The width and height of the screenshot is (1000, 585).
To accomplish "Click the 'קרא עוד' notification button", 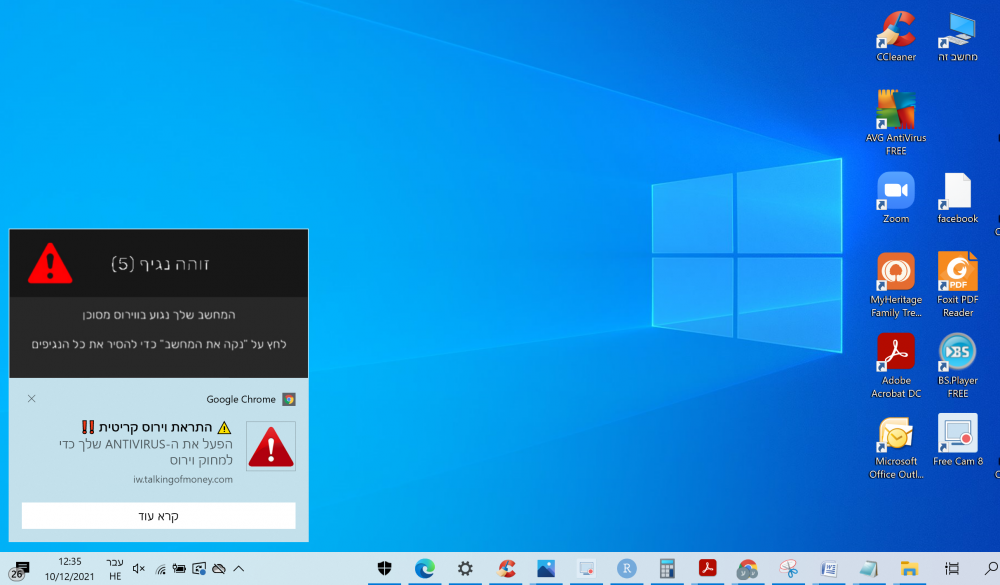I will 158,515.
